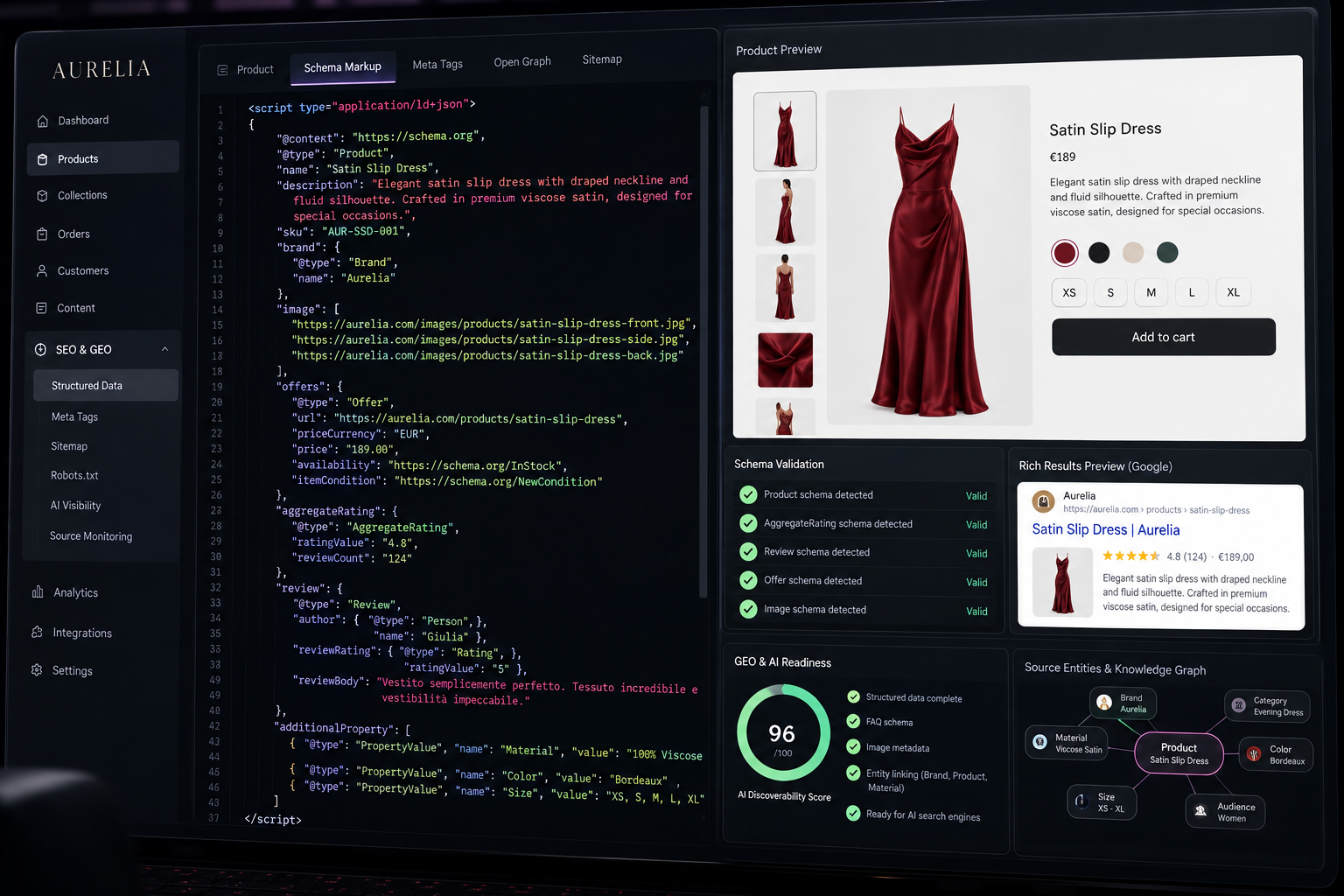The width and height of the screenshot is (1344, 896).
Task: Toggle the FAQ schema check
Action: click(x=853, y=721)
